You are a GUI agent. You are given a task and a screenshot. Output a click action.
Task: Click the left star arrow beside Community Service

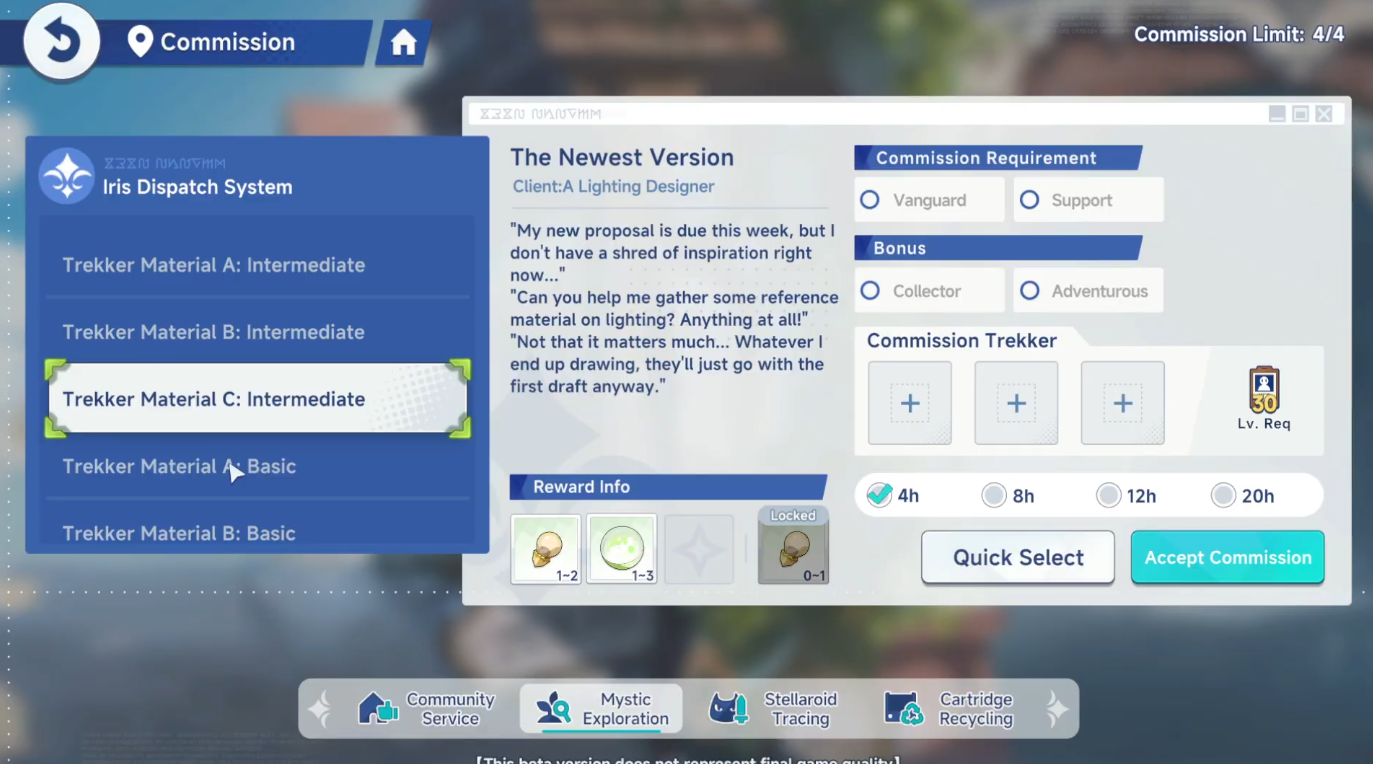[x=320, y=709]
